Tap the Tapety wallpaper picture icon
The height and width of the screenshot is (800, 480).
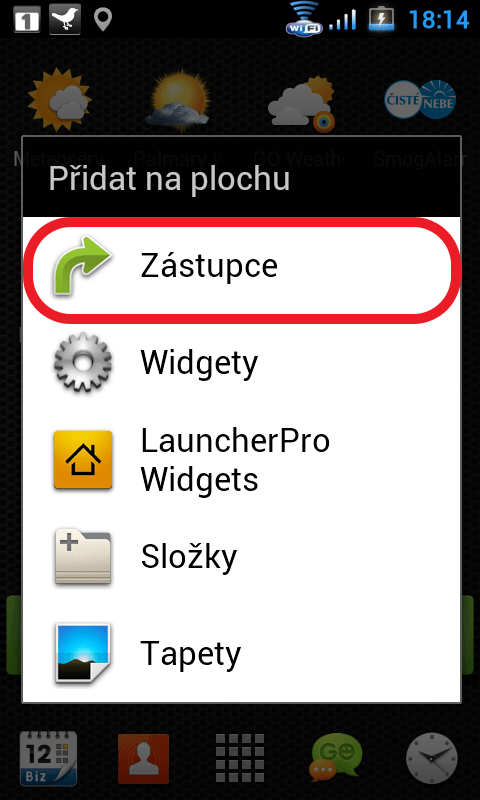click(x=83, y=653)
